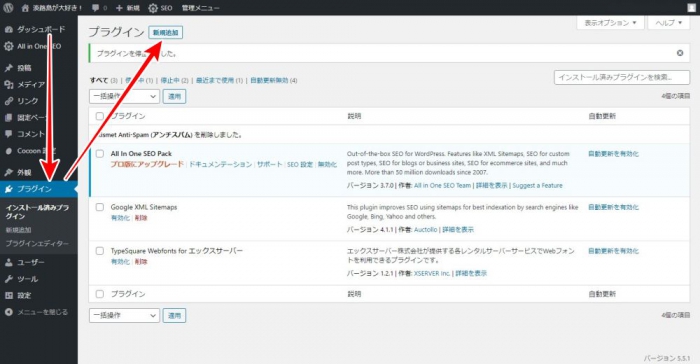The image size is (700, 364).
Task: Click the WordPress logo icon
Action: 8,8
